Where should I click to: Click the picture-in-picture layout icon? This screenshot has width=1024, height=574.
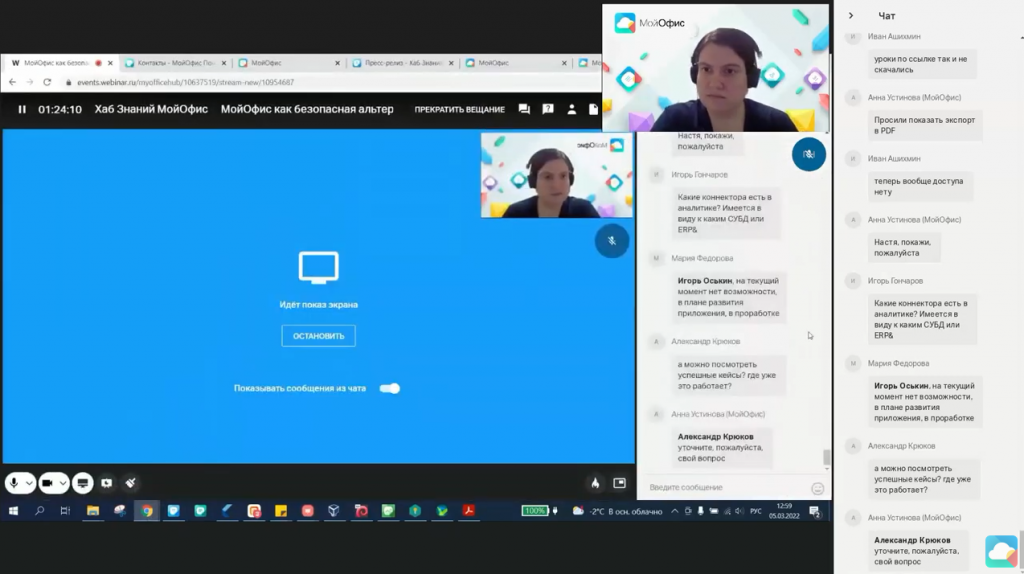pyautogui.click(x=620, y=483)
